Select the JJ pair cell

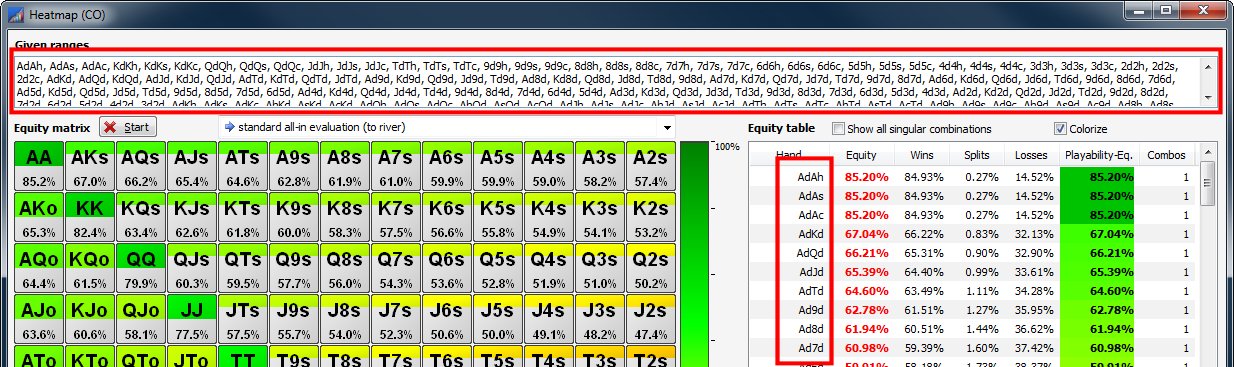(x=191, y=319)
